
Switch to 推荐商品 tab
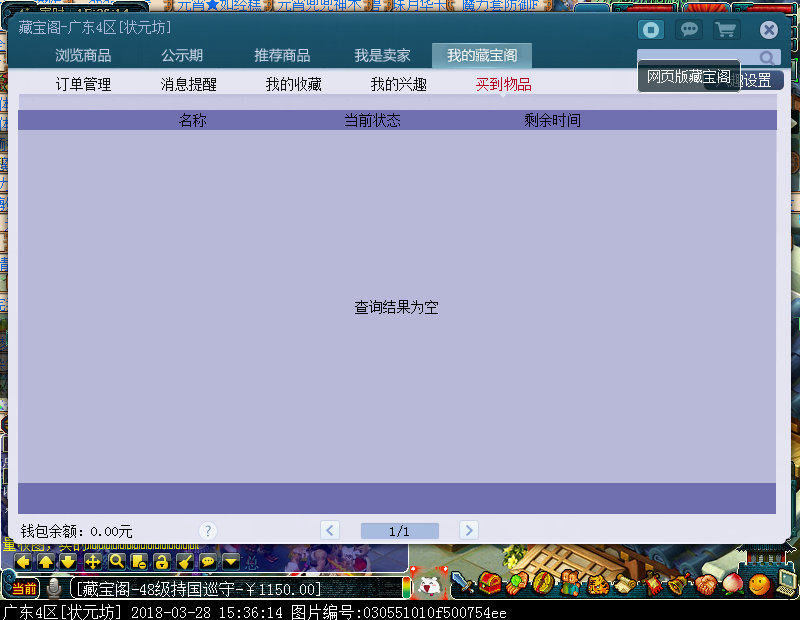pos(282,56)
